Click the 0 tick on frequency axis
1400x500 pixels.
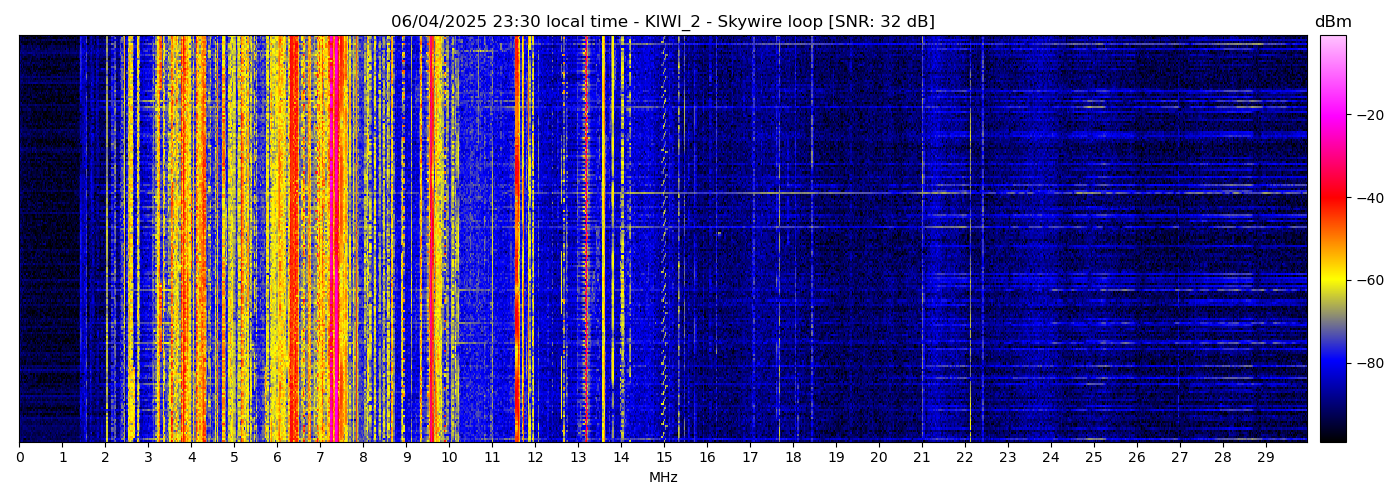(x=20, y=458)
